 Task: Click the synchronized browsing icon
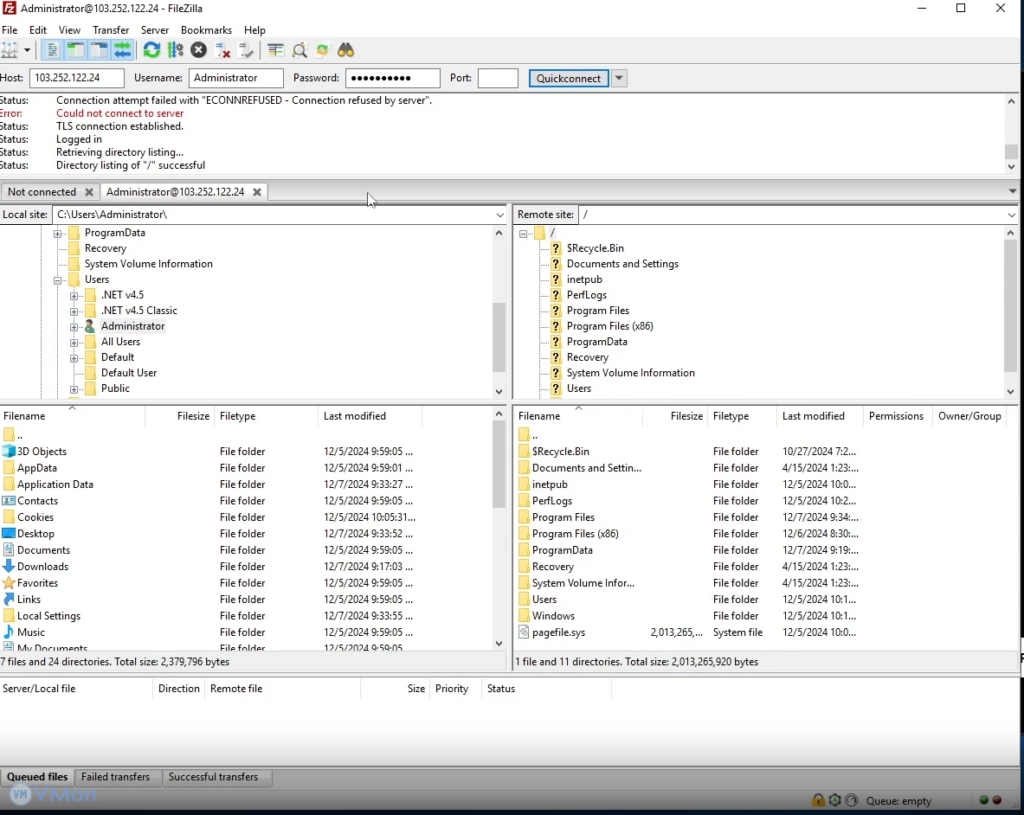322,50
